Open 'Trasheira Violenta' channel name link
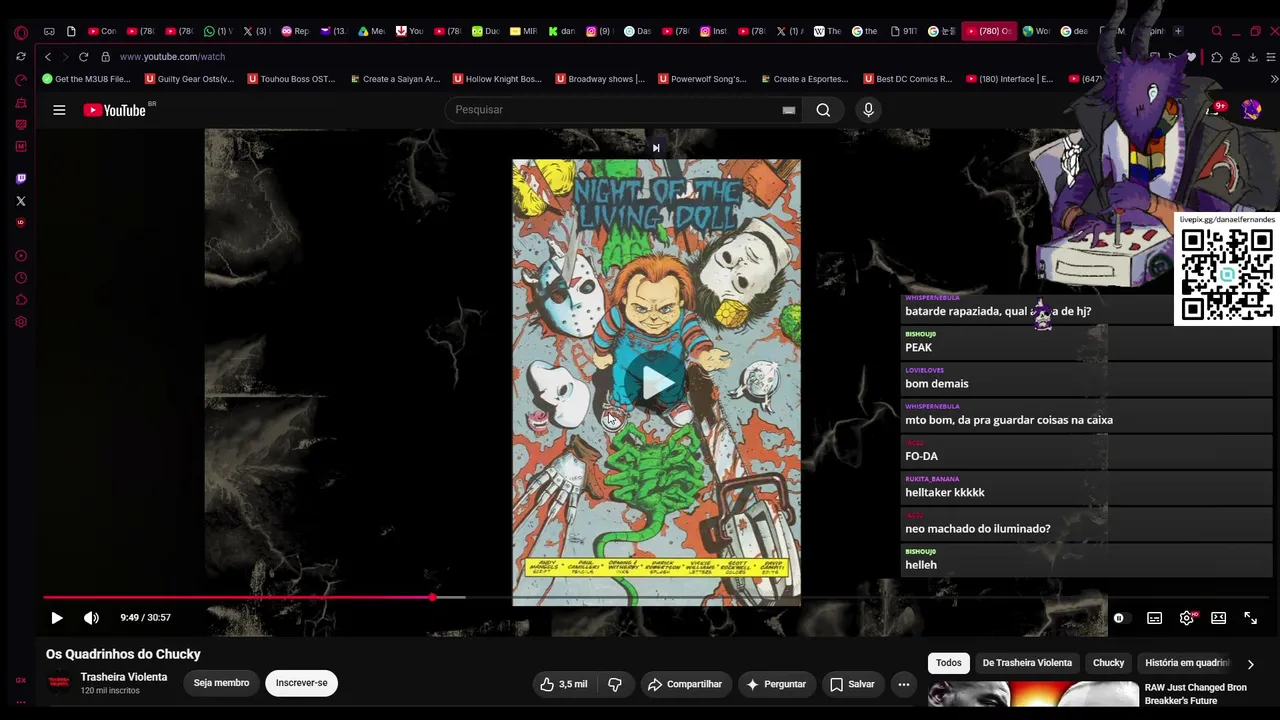The image size is (1280, 720). [124, 677]
